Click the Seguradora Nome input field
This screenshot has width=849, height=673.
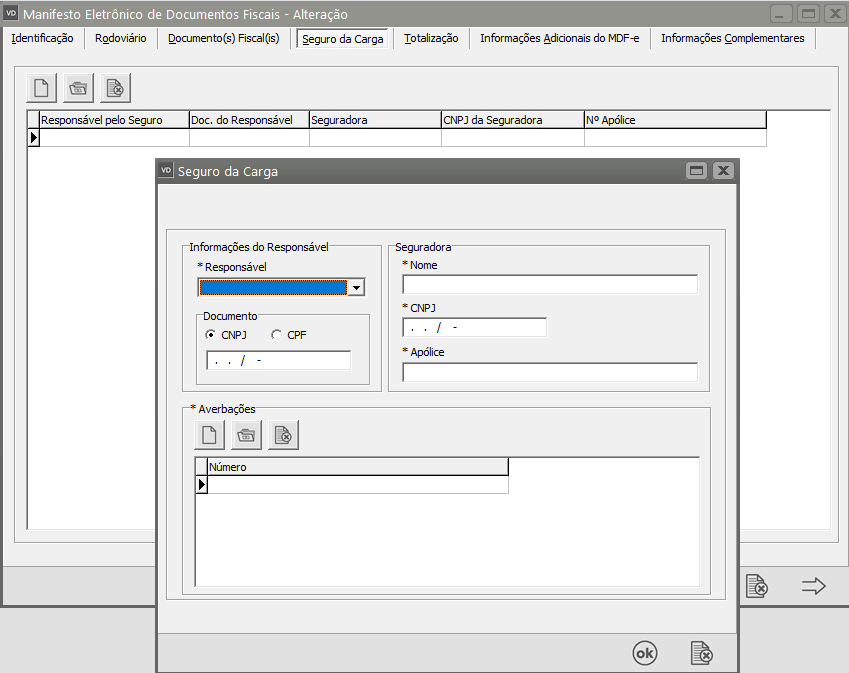point(549,285)
